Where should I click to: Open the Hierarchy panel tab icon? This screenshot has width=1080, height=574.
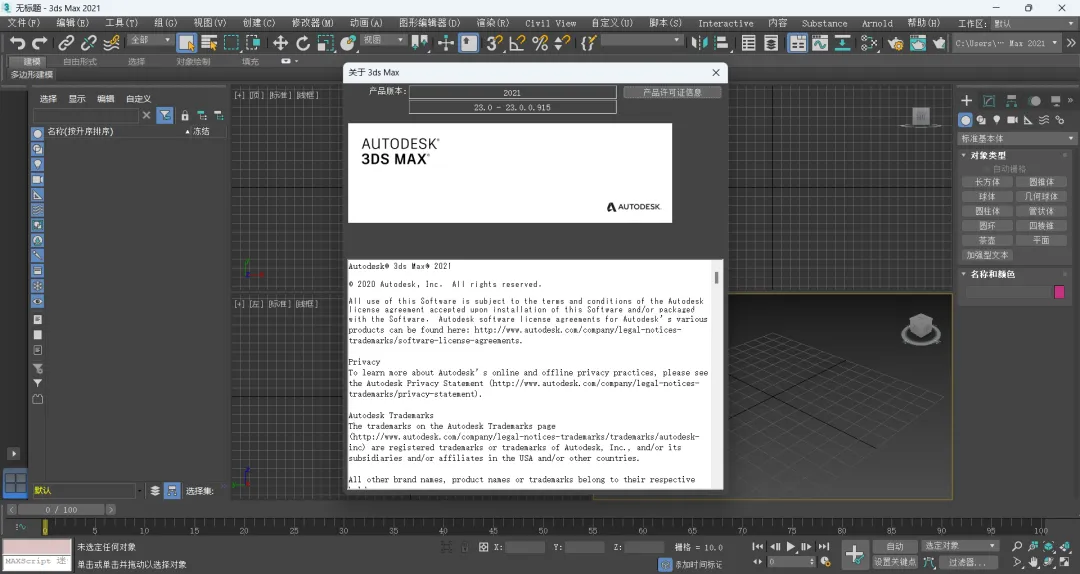coord(1011,101)
